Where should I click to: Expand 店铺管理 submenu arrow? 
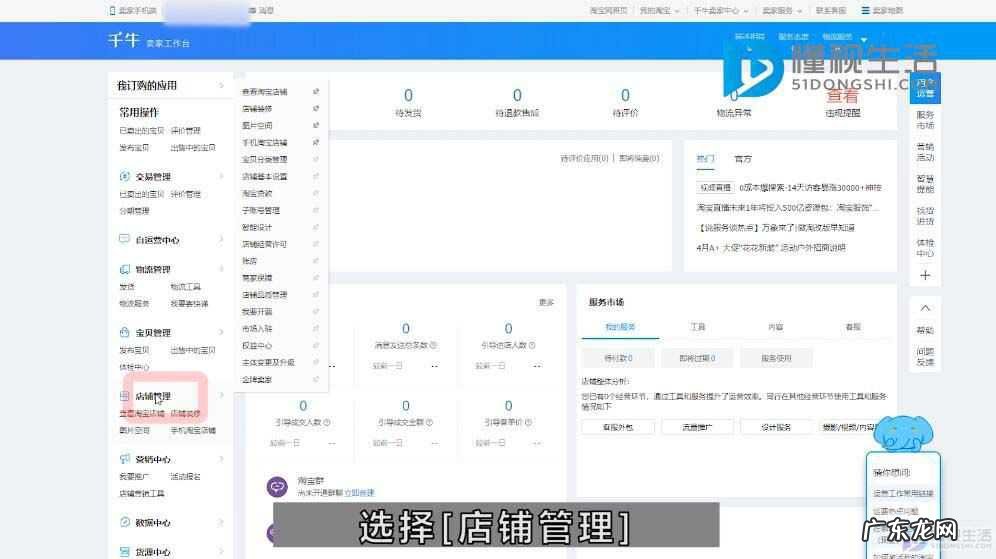click(222, 396)
